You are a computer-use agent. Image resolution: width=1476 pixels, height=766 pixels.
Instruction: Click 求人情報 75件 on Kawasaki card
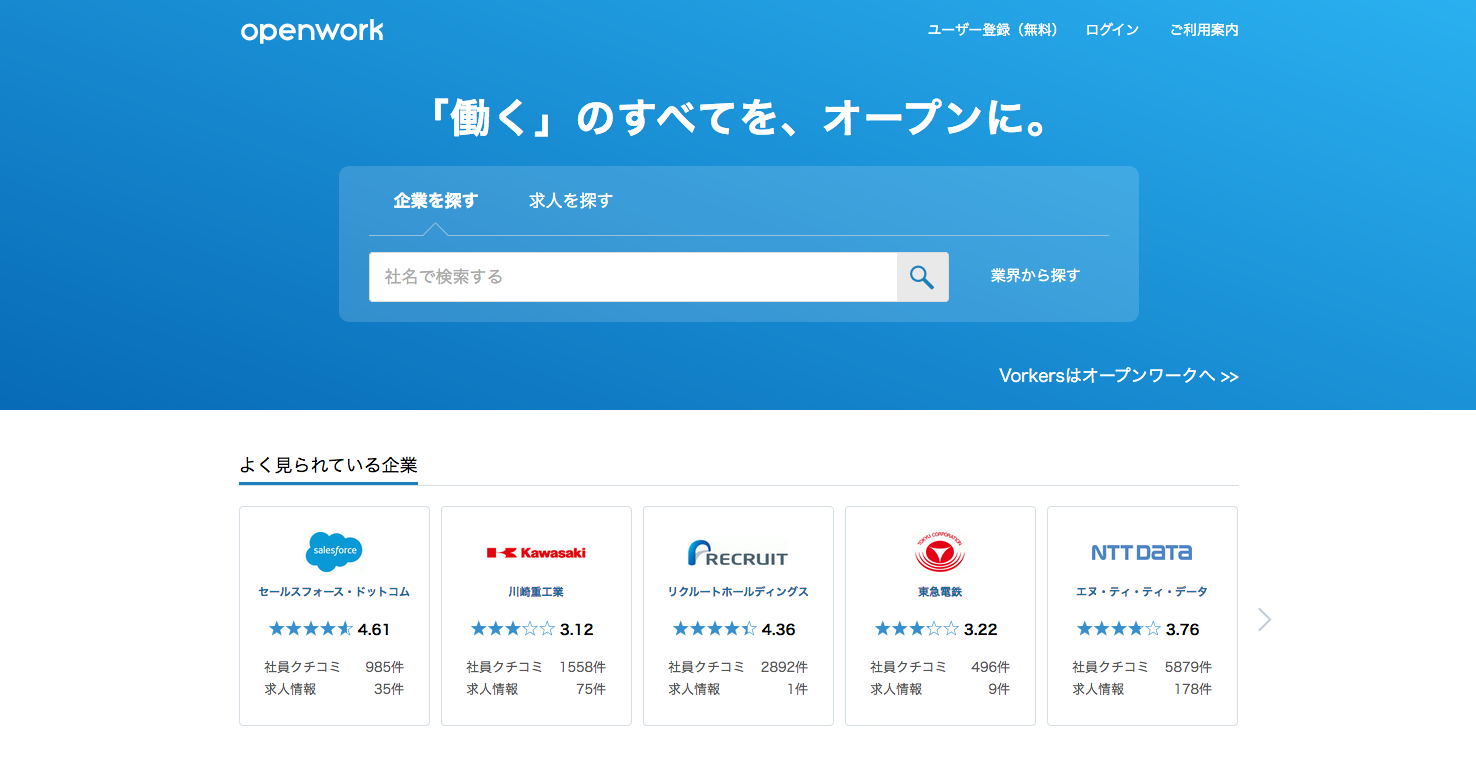[536, 689]
